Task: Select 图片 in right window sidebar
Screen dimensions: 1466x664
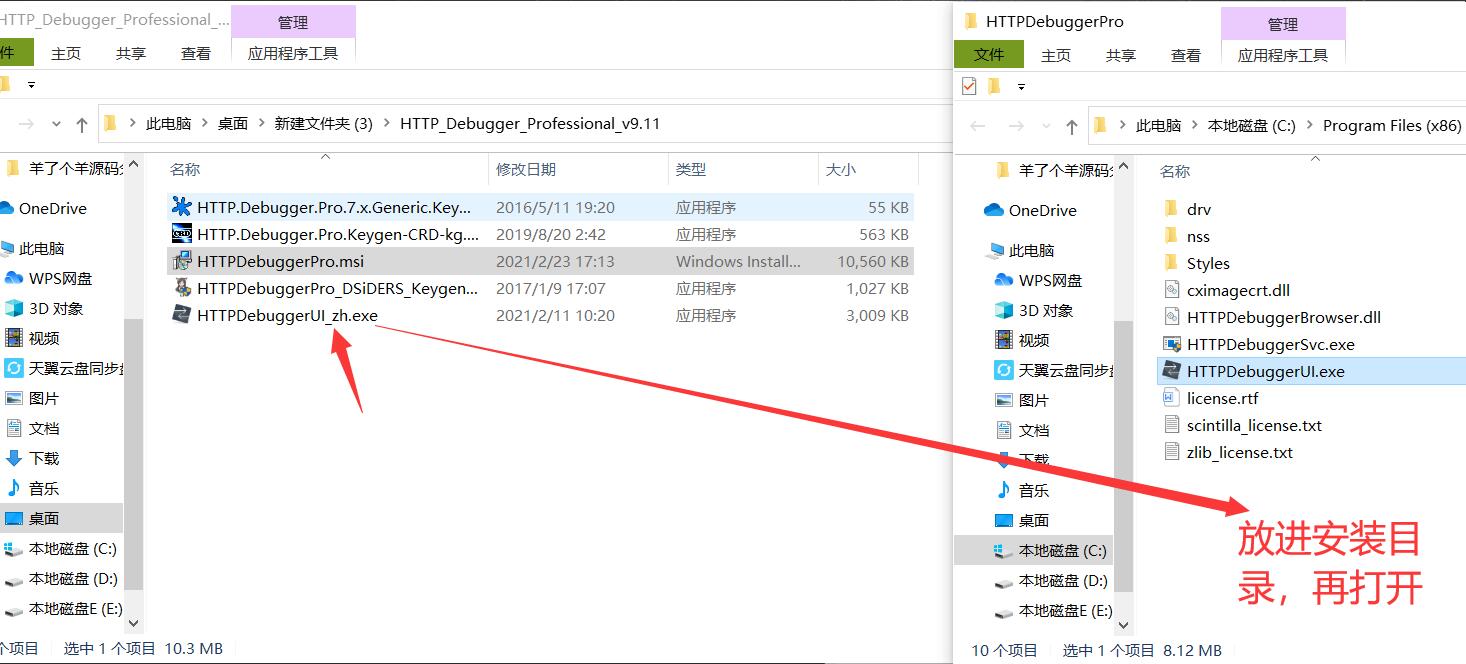Action: pos(1033,400)
